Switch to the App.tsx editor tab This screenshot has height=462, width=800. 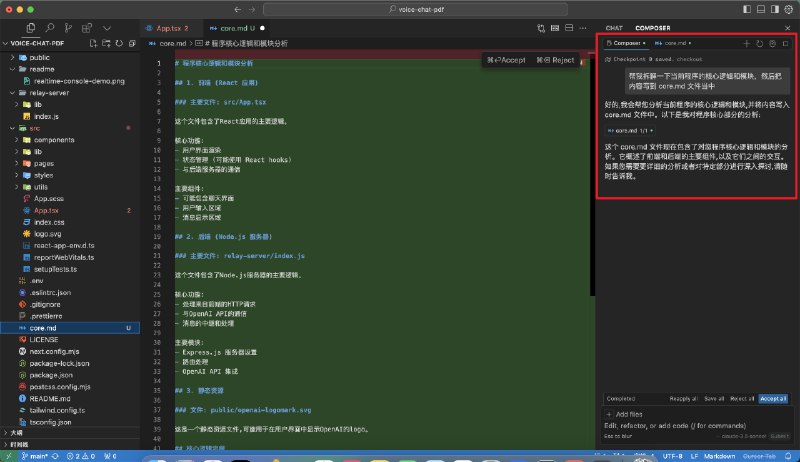click(171, 28)
